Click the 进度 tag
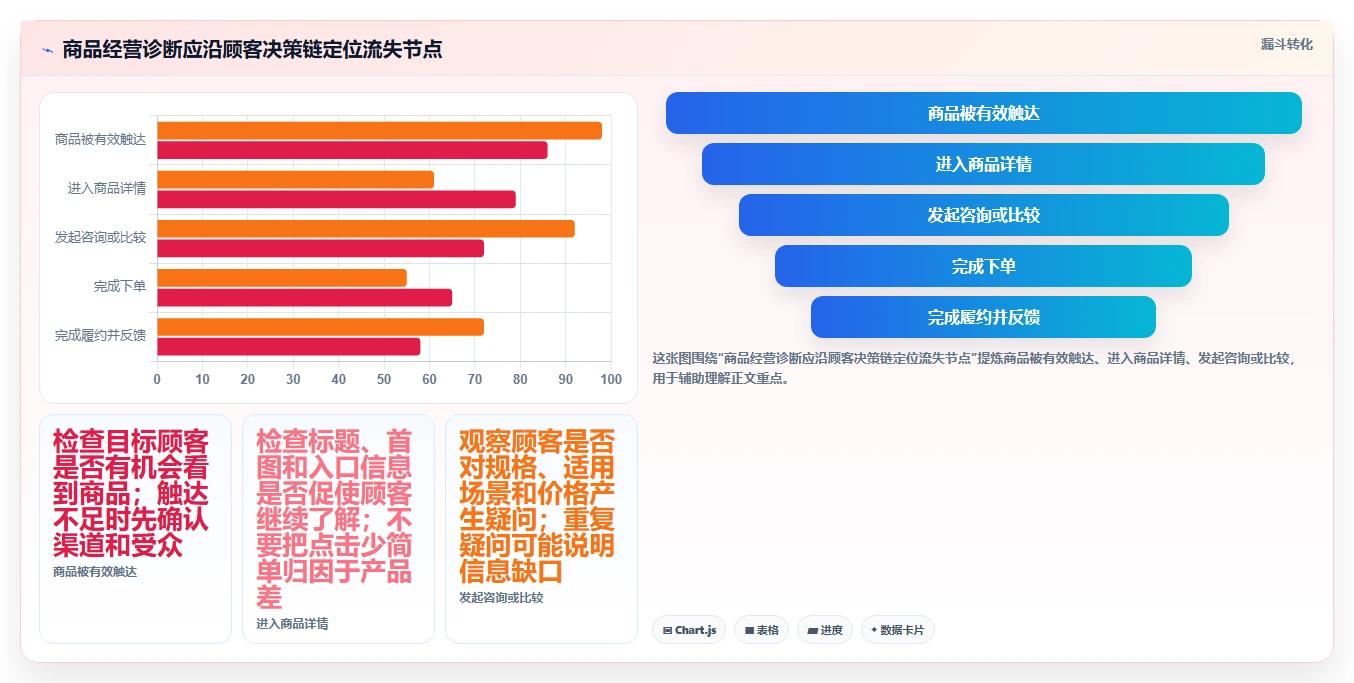 (825, 630)
